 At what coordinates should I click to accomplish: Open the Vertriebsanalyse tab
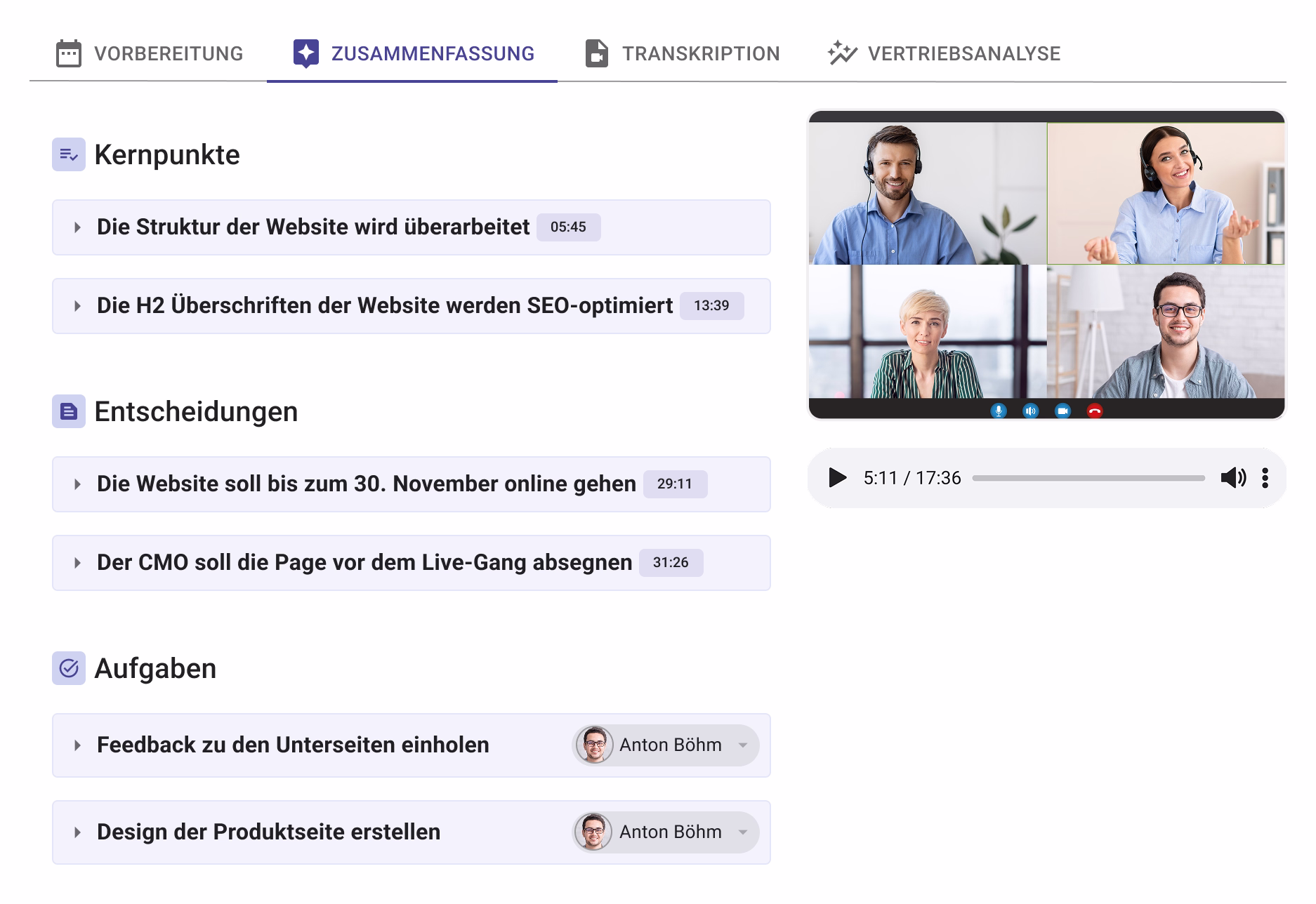click(x=943, y=53)
